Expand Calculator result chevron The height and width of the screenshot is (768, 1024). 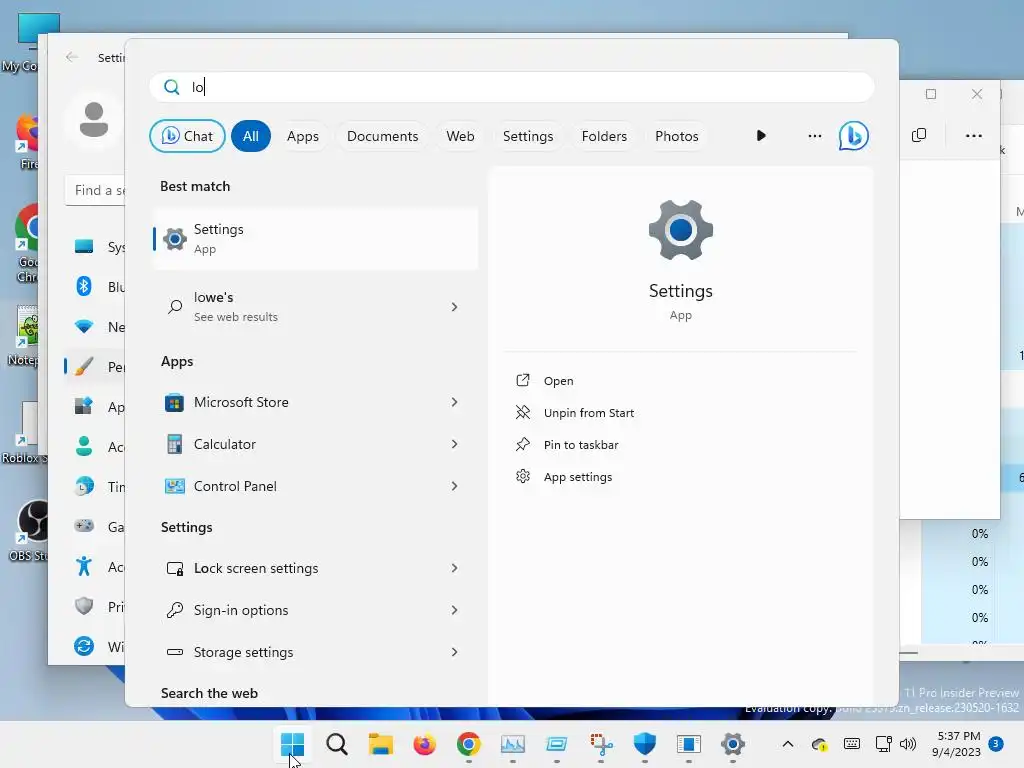click(455, 444)
